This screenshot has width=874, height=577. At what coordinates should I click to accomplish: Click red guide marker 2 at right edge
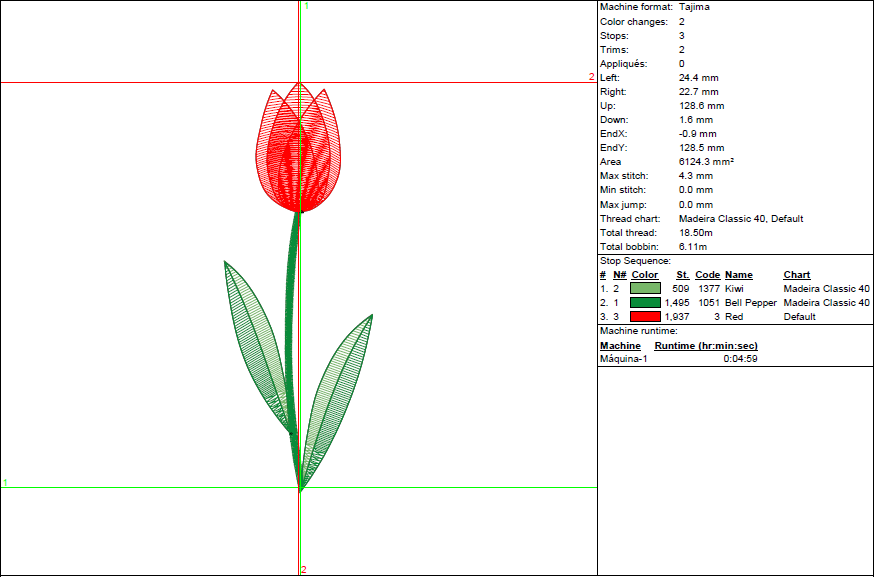pyautogui.click(x=591, y=77)
